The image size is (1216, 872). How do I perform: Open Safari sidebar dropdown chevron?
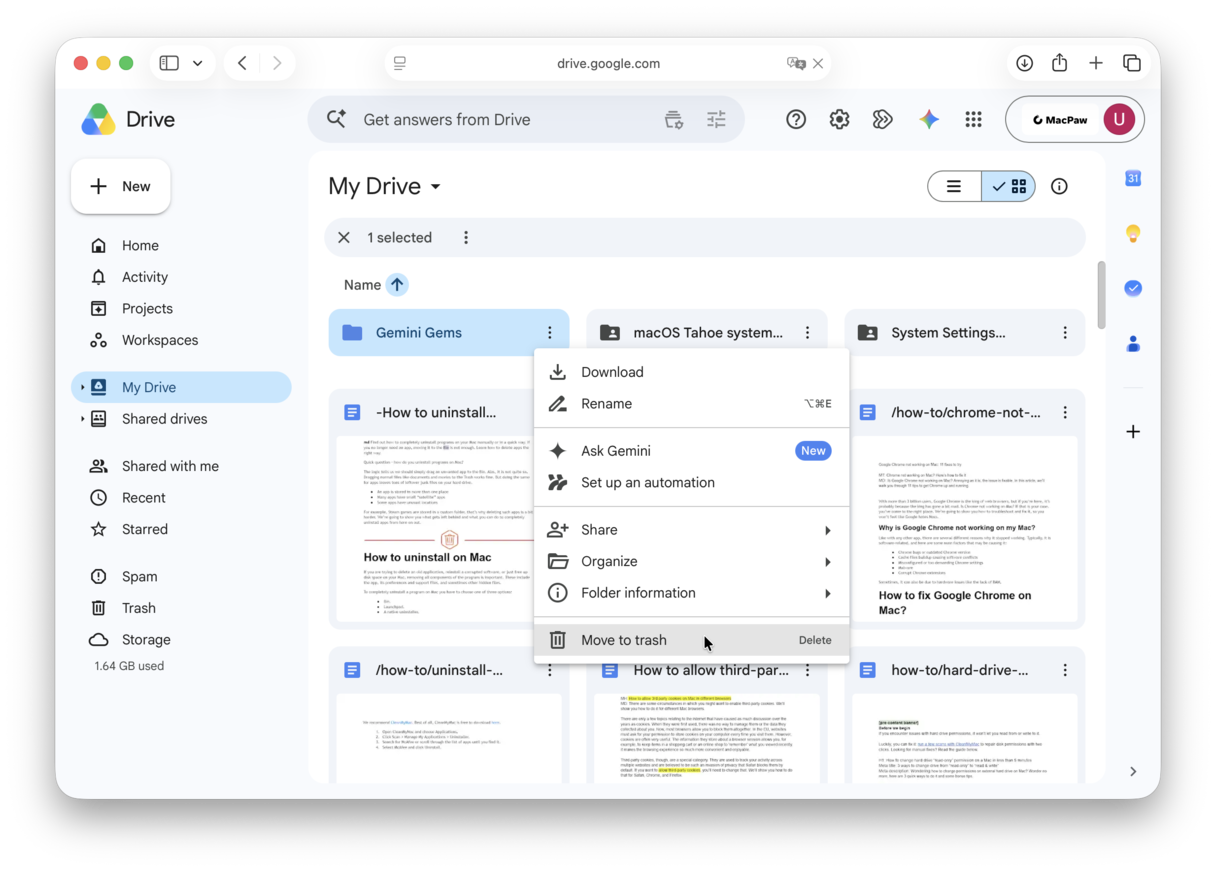(x=198, y=63)
